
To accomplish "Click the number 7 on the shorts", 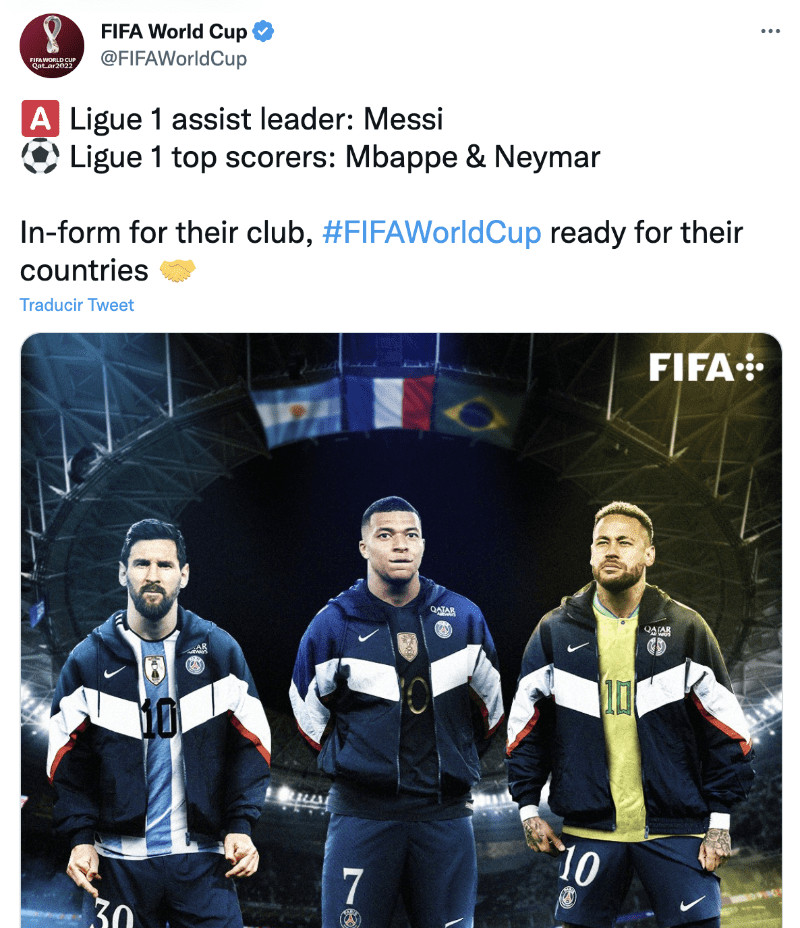I will point(352,886).
